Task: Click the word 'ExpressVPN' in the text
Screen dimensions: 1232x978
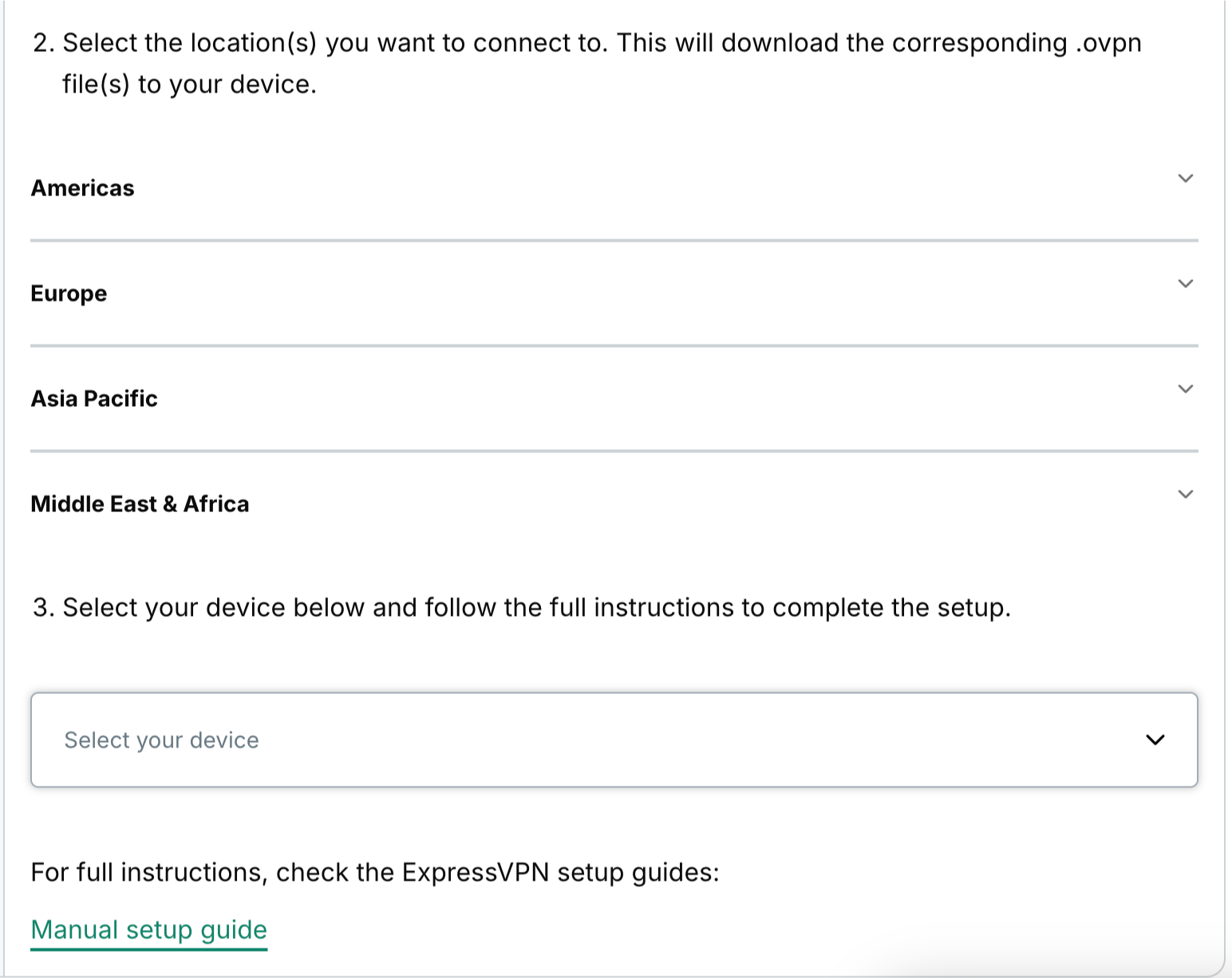Action: click(x=476, y=873)
